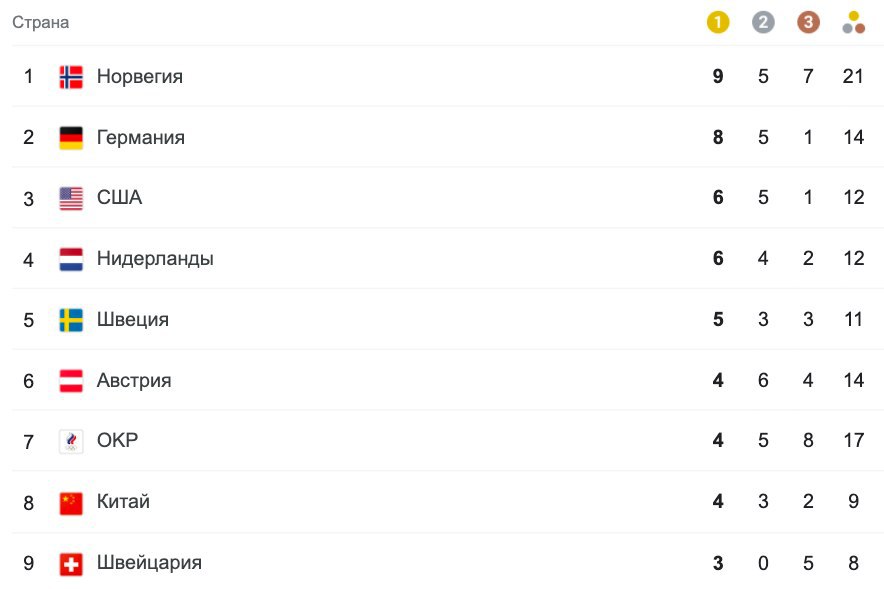The height and width of the screenshot is (589, 884).
Task: Click the USA flag icon
Action: pyautogui.click(x=71, y=198)
